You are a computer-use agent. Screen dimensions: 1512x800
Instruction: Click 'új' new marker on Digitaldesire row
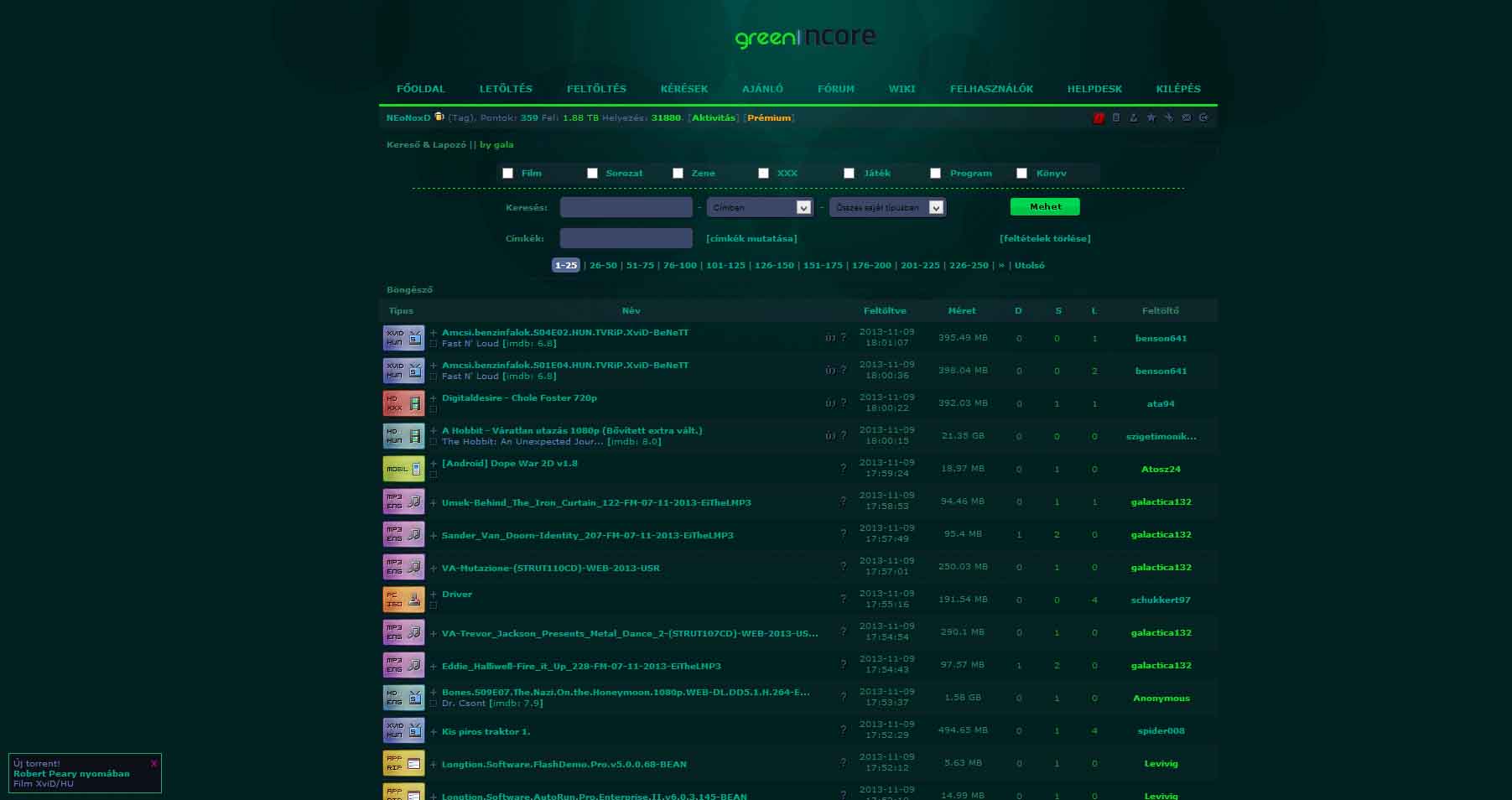click(830, 403)
